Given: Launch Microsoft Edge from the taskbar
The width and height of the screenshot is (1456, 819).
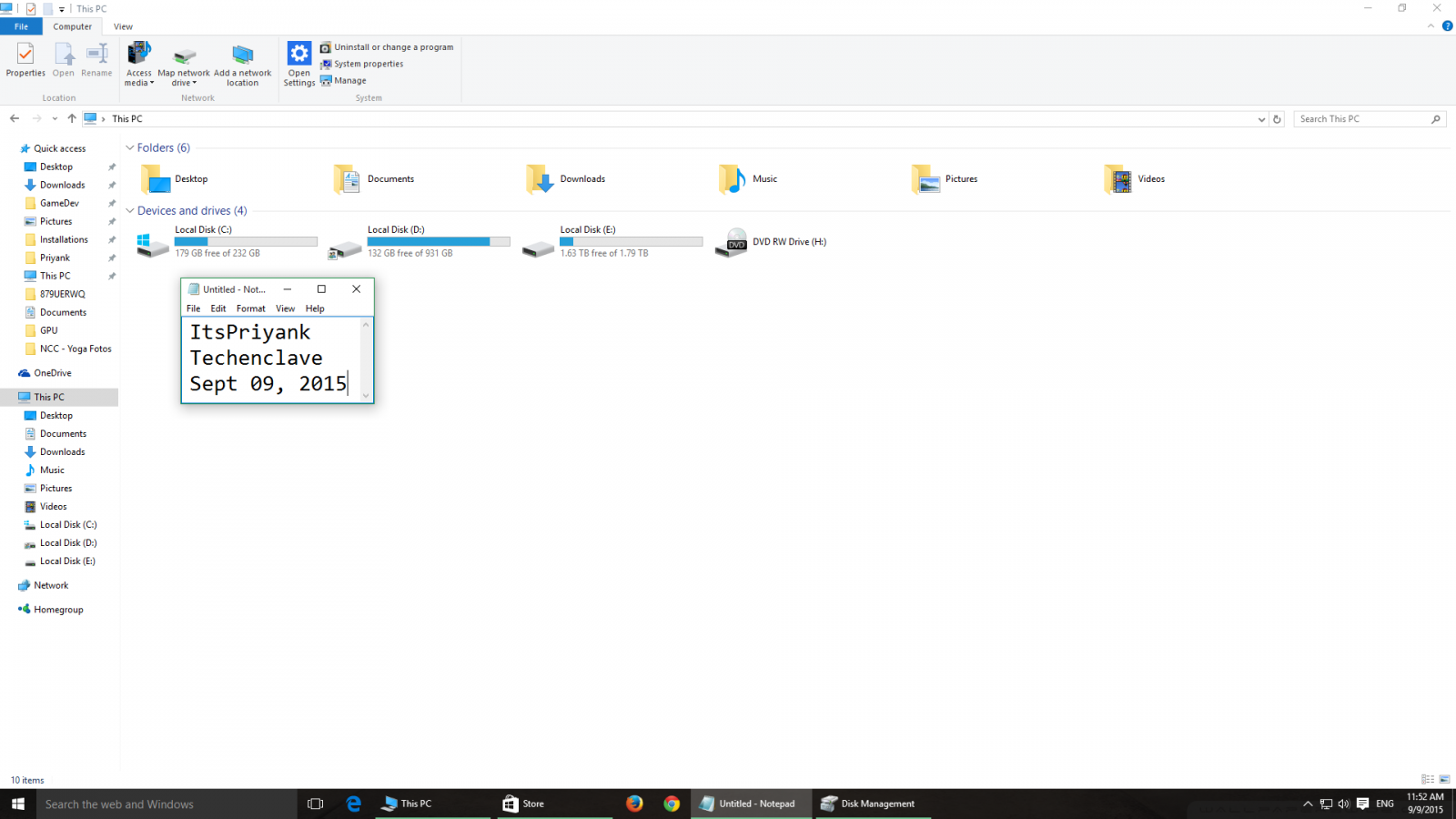Looking at the screenshot, I should 353,804.
